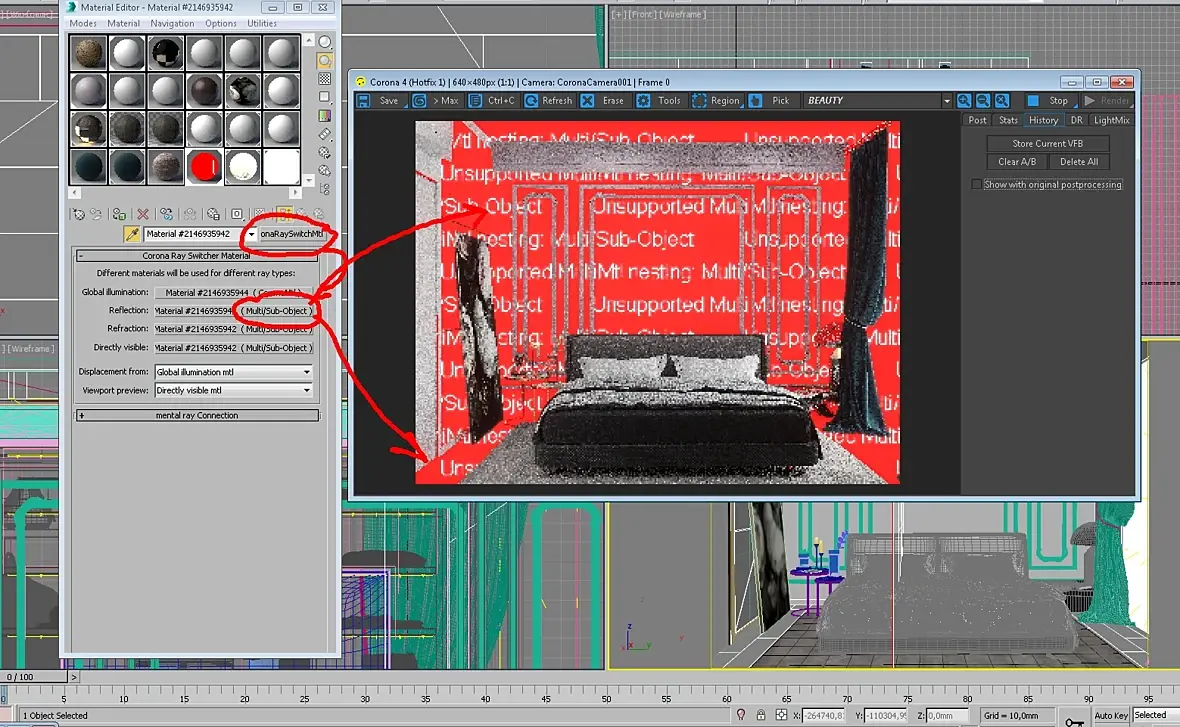Click the Reflection material slot button
The height and width of the screenshot is (727, 1180).
233,311
